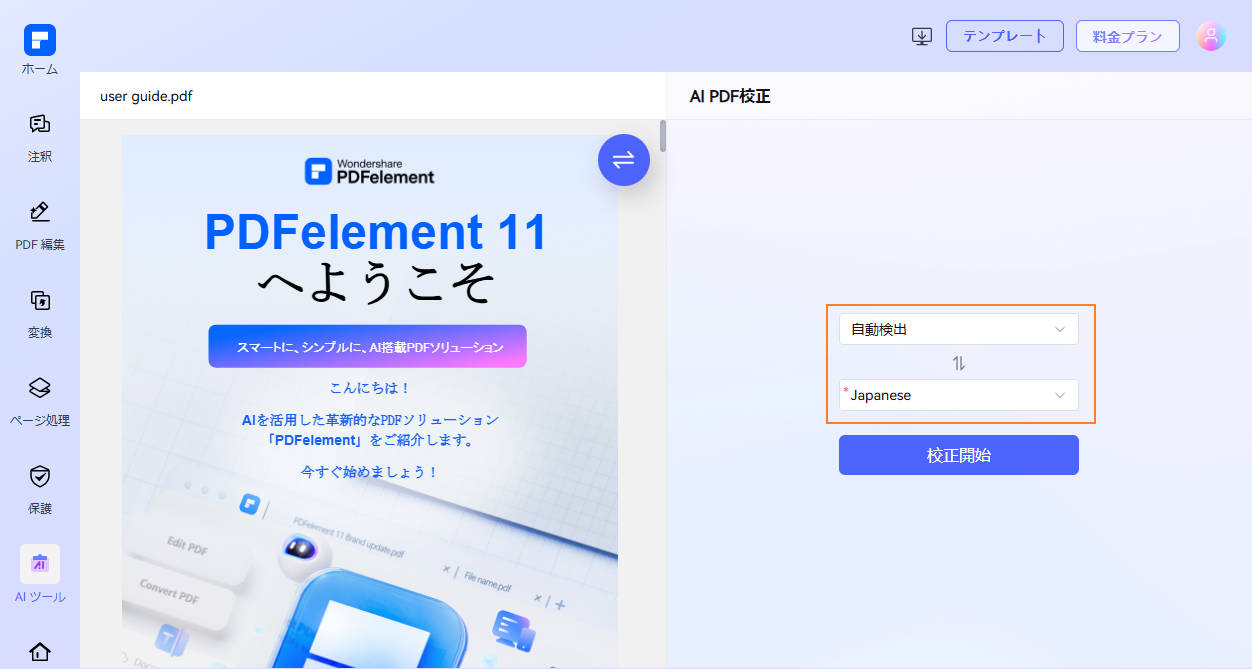Image resolution: width=1252 pixels, height=669 pixels.
Task: Swap languages with the up-down arrows icon
Action: point(959,363)
